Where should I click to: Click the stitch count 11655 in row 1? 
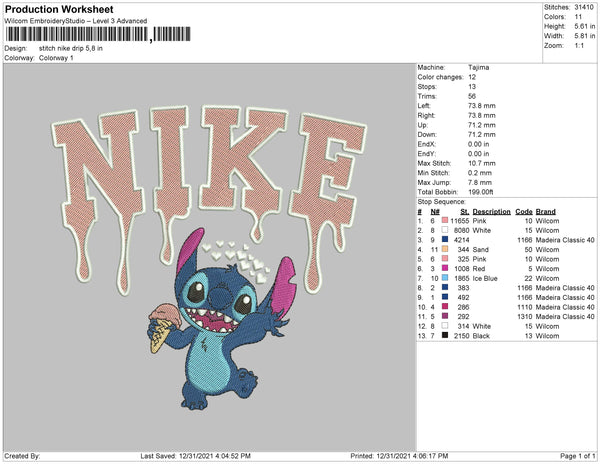(x=460, y=221)
